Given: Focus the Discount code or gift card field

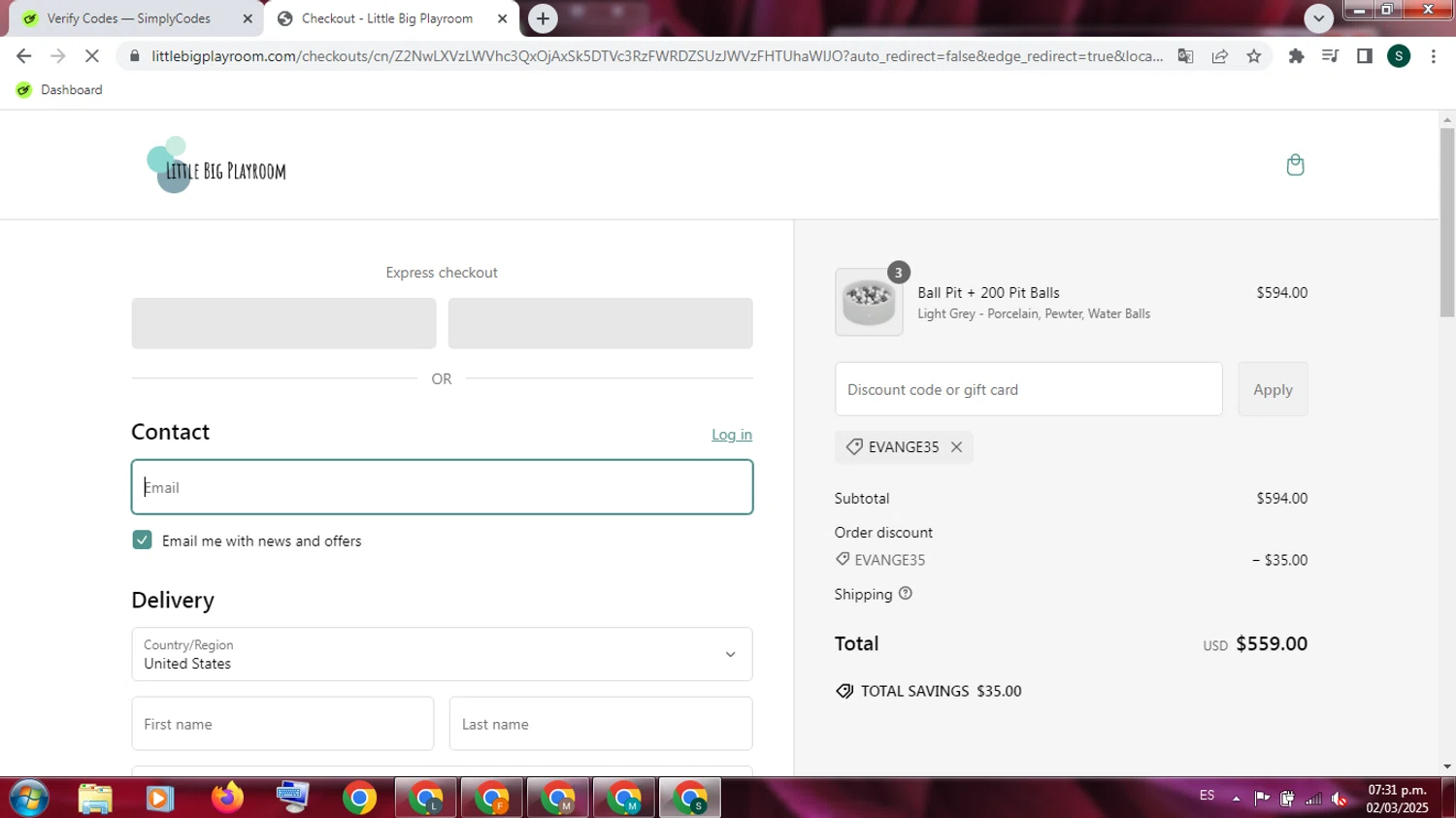Looking at the screenshot, I should coord(1029,389).
